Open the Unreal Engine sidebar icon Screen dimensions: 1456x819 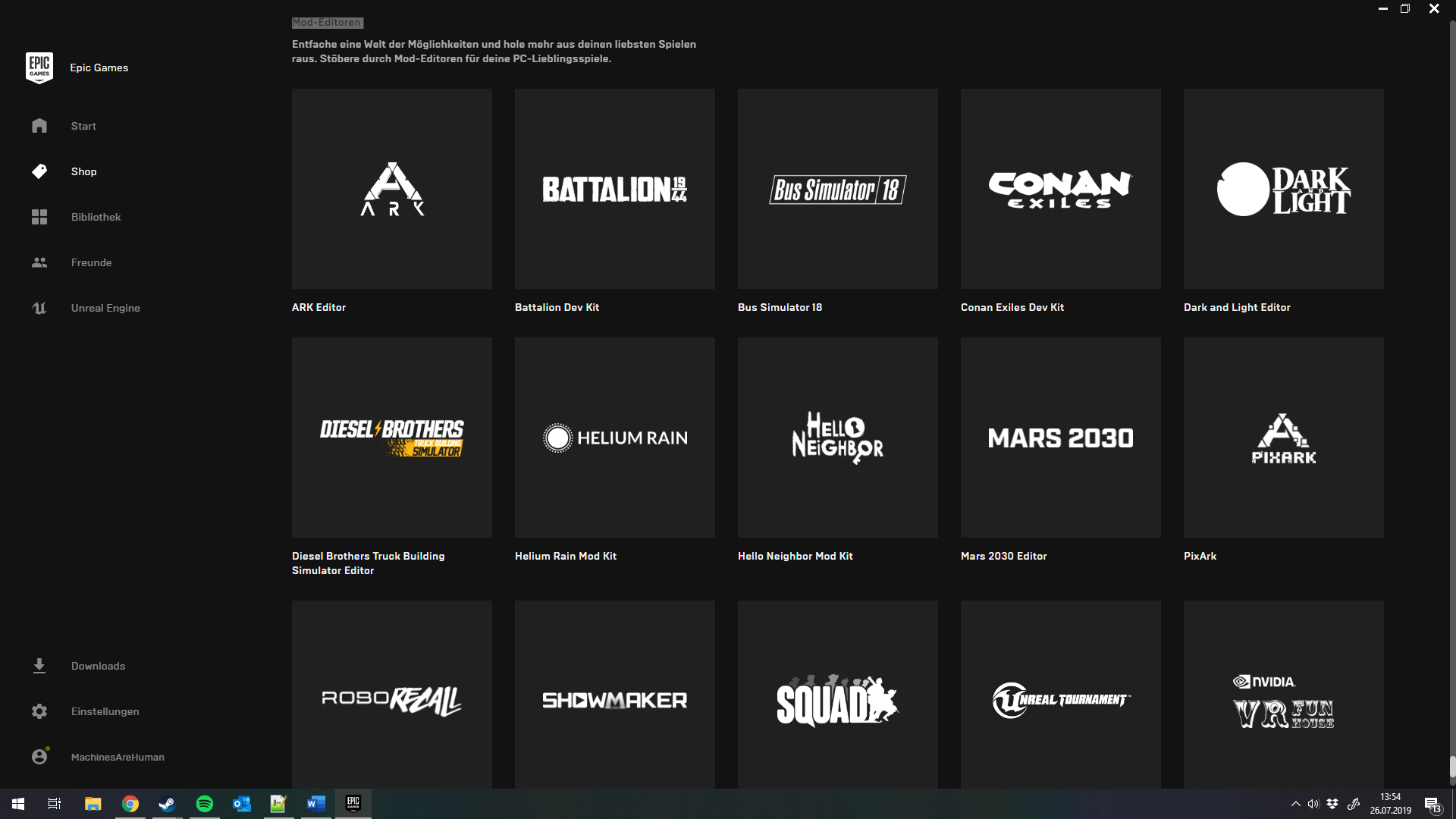[x=39, y=308]
